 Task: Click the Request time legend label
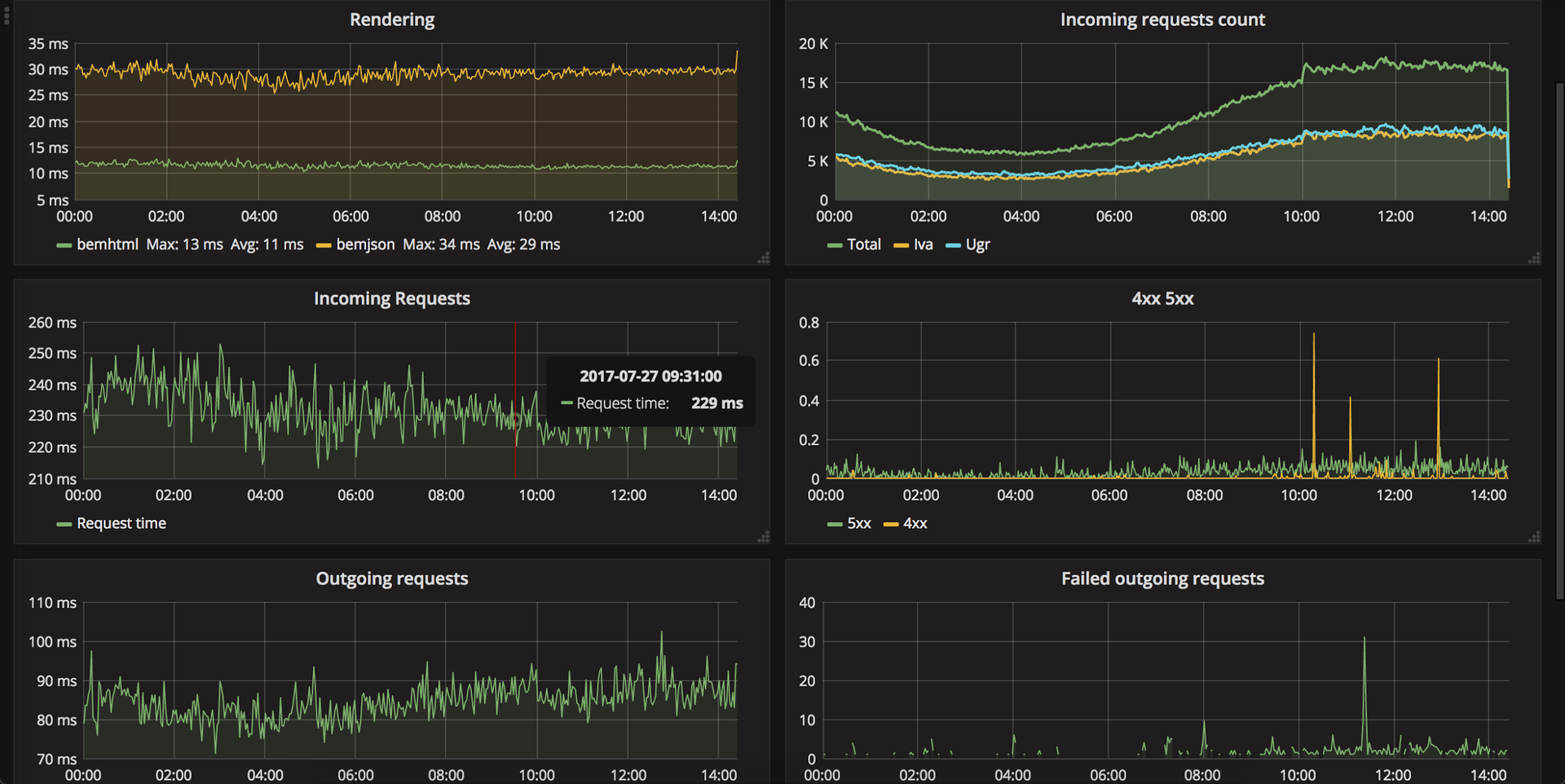121,523
